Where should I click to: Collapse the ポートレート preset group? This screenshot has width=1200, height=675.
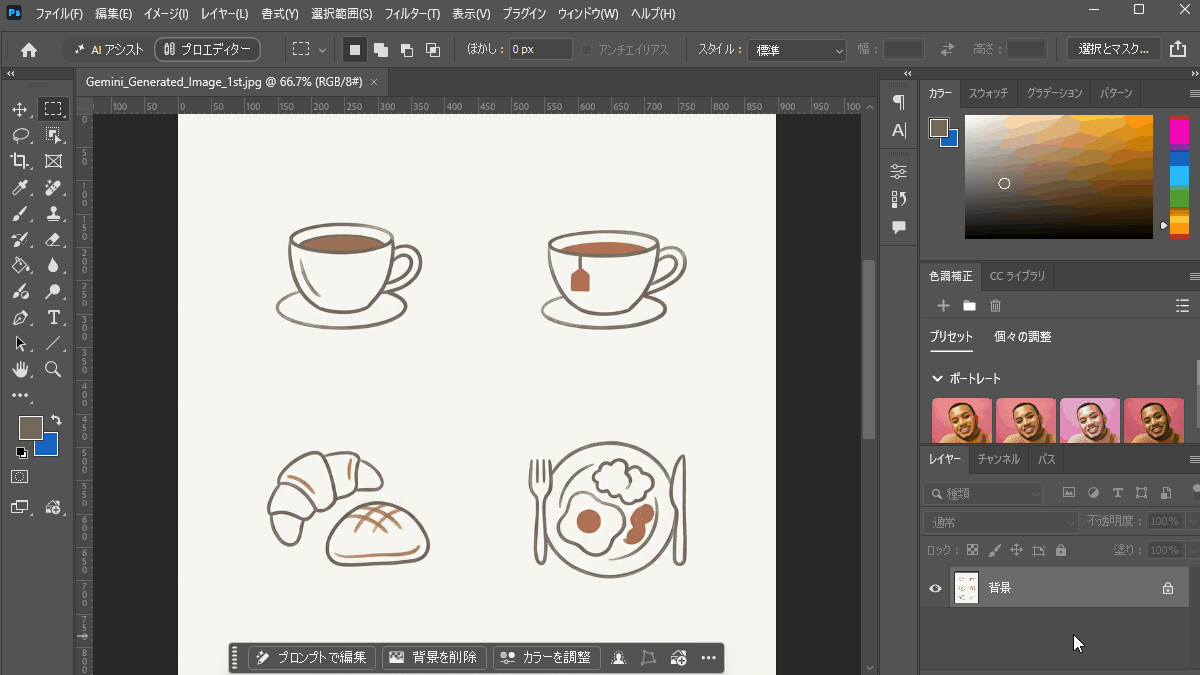point(937,379)
